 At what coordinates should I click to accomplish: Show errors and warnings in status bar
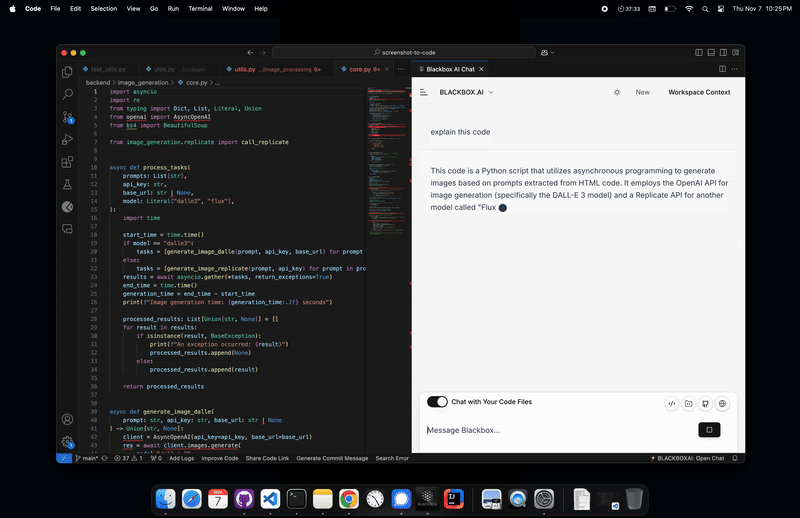(x=129, y=458)
